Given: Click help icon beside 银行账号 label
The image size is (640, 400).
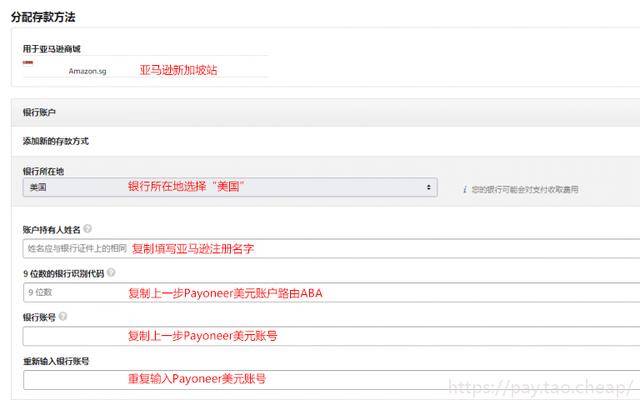Looking at the screenshot, I should 63,316.
